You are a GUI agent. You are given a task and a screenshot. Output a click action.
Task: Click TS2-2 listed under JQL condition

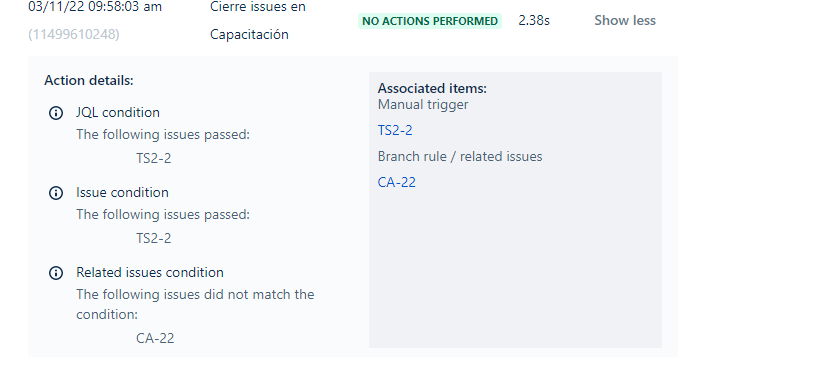click(154, 158)
